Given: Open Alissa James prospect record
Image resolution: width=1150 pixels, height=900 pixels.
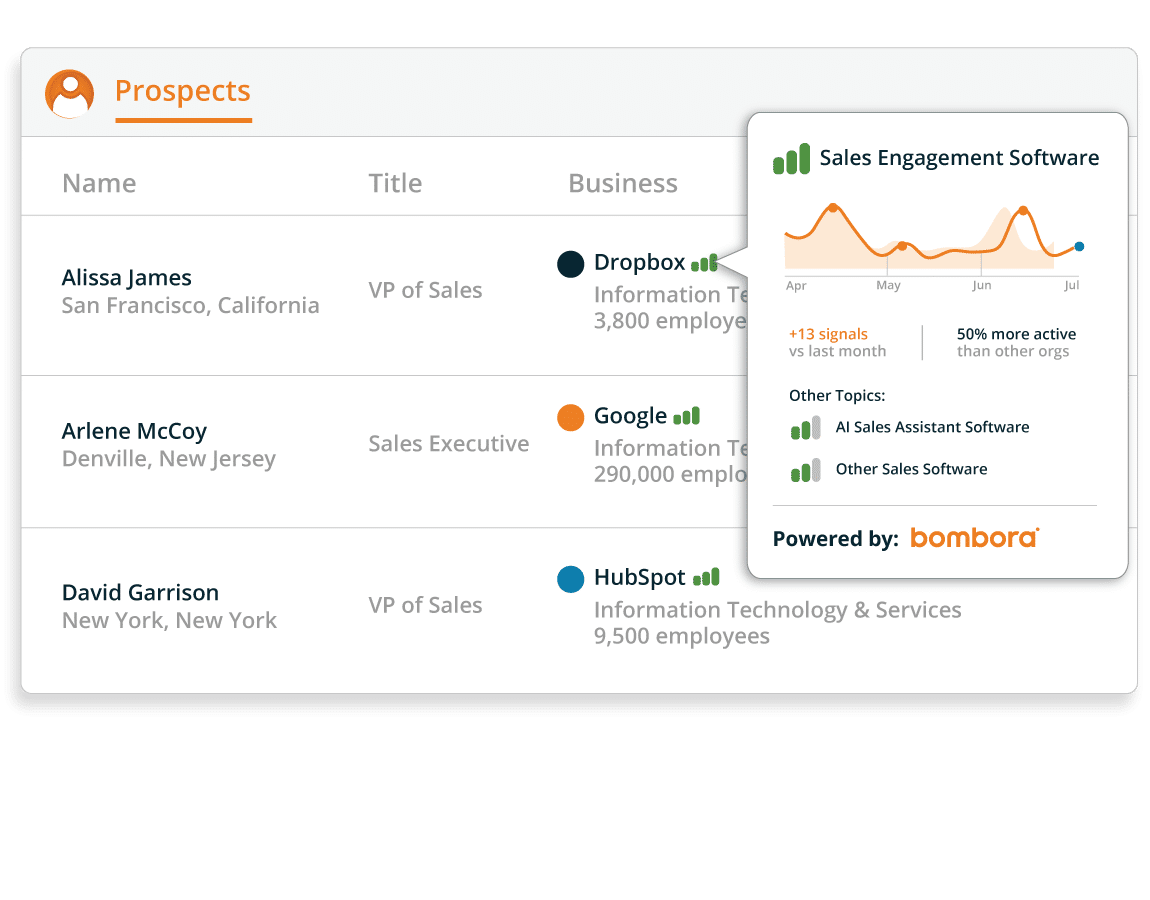Looking at the screenshot, I should 127,278.
